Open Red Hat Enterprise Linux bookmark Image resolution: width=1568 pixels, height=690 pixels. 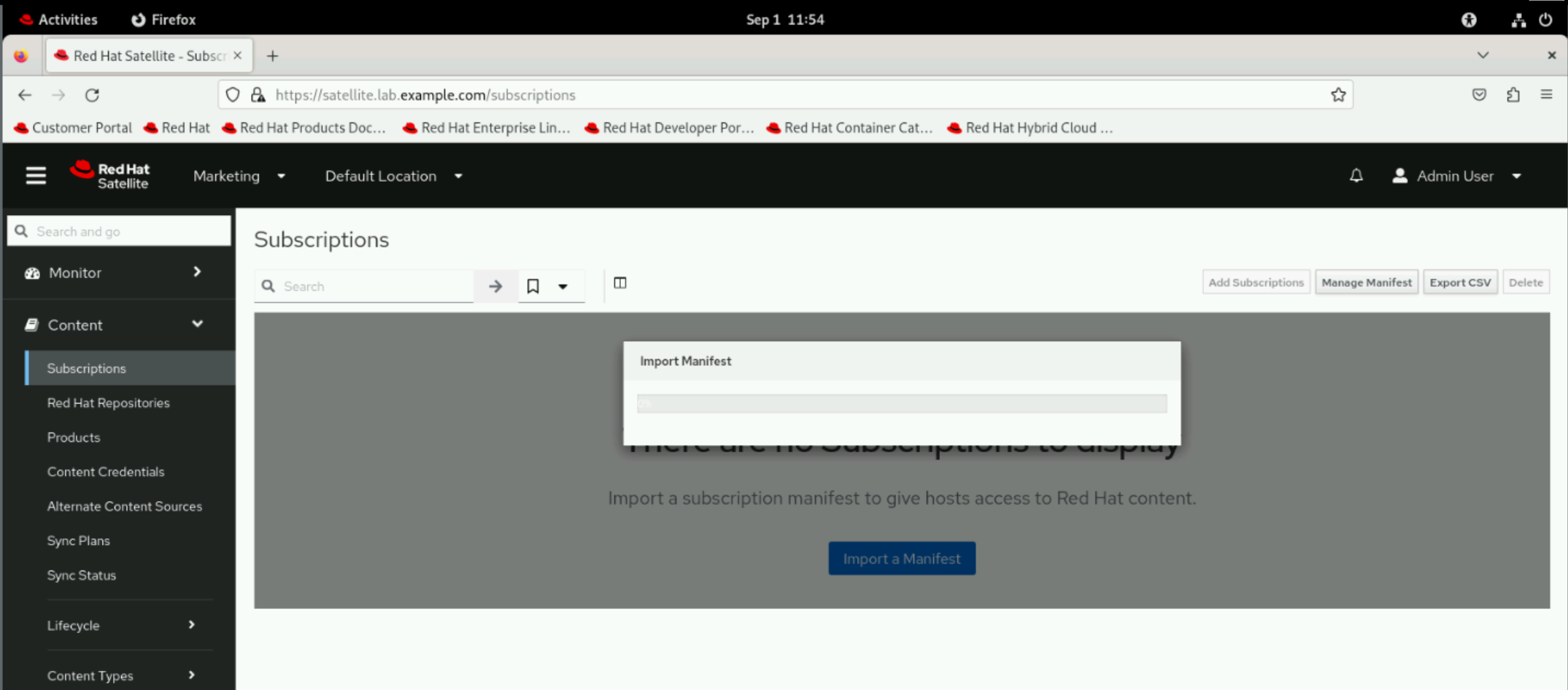(487, 128)
